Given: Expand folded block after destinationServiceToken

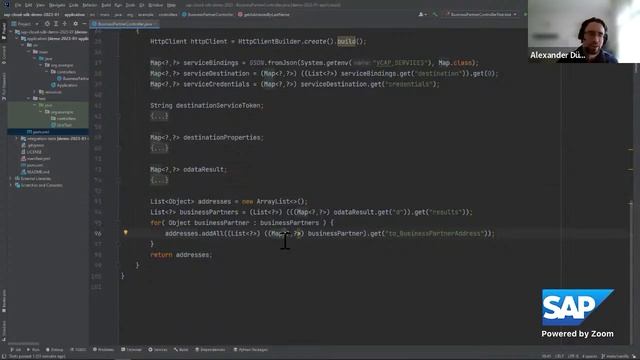Looking at the screenshot, I should pos(159,116).
